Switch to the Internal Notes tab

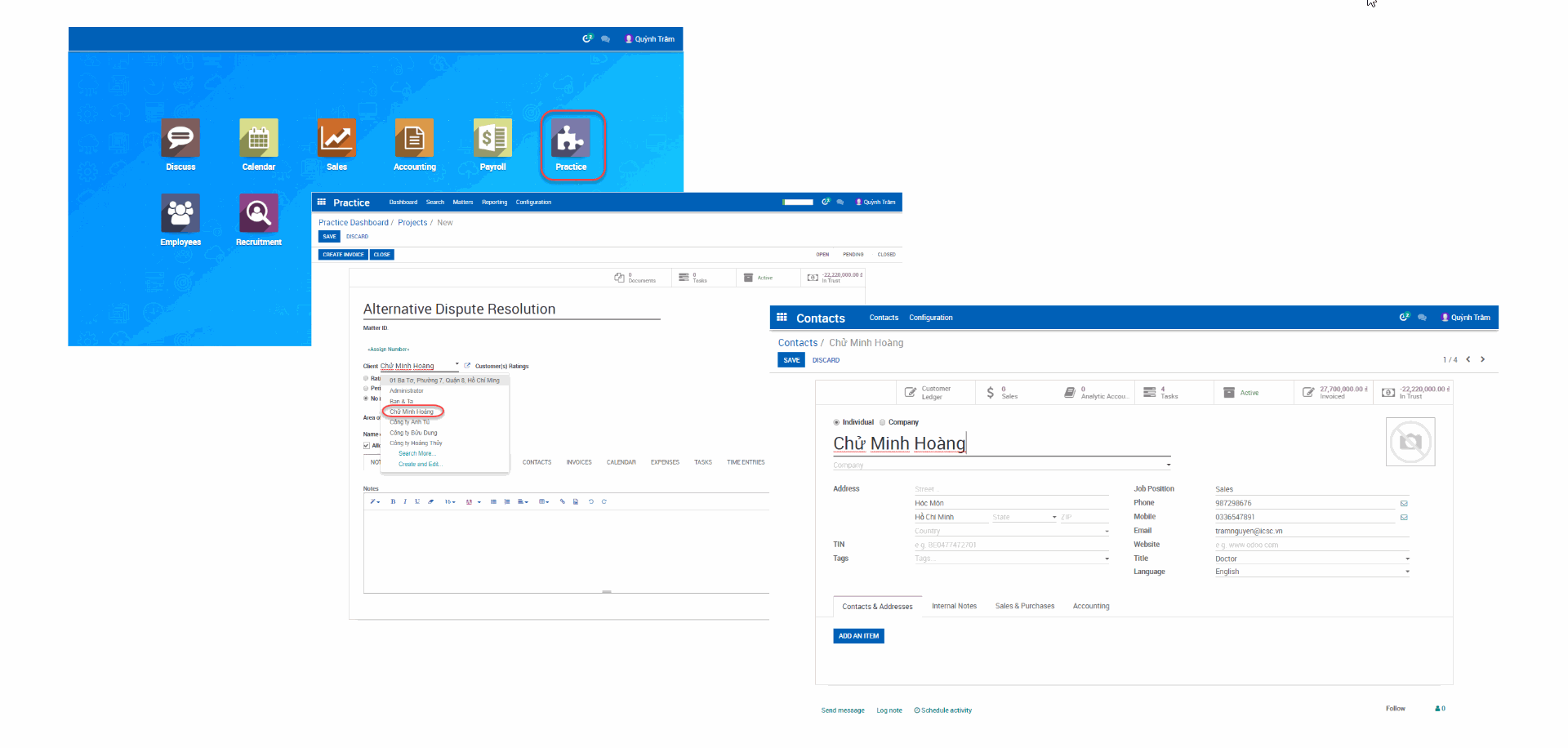click(954, 606)
